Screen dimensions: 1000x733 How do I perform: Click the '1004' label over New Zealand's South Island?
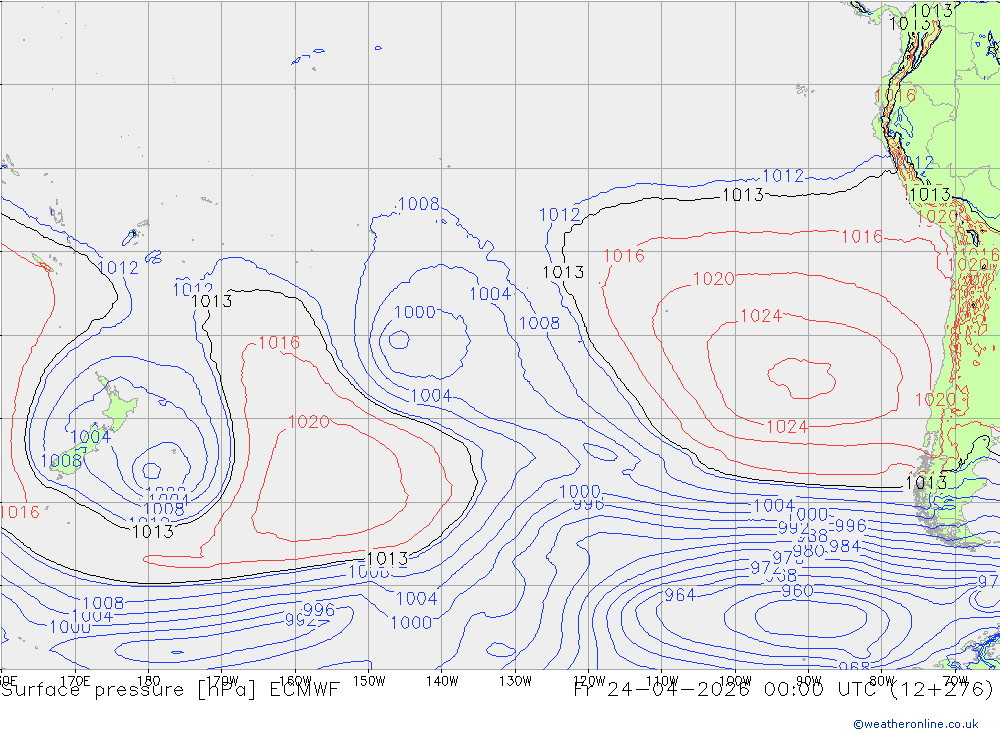pyautogui.click(x=91, y=437)
